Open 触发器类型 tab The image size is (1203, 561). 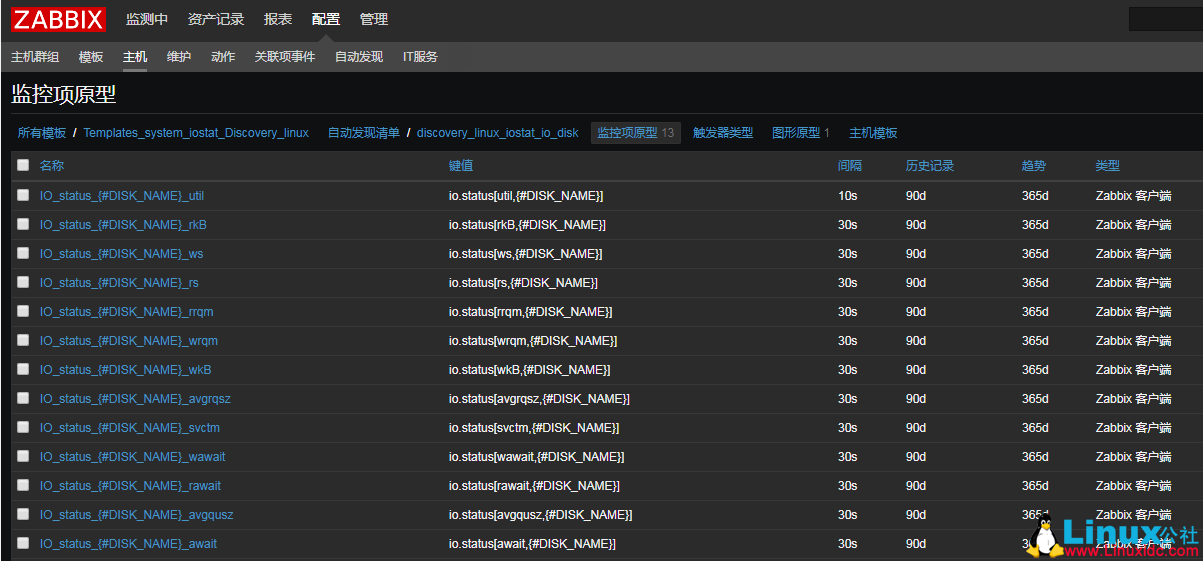(x=723, y=133)
